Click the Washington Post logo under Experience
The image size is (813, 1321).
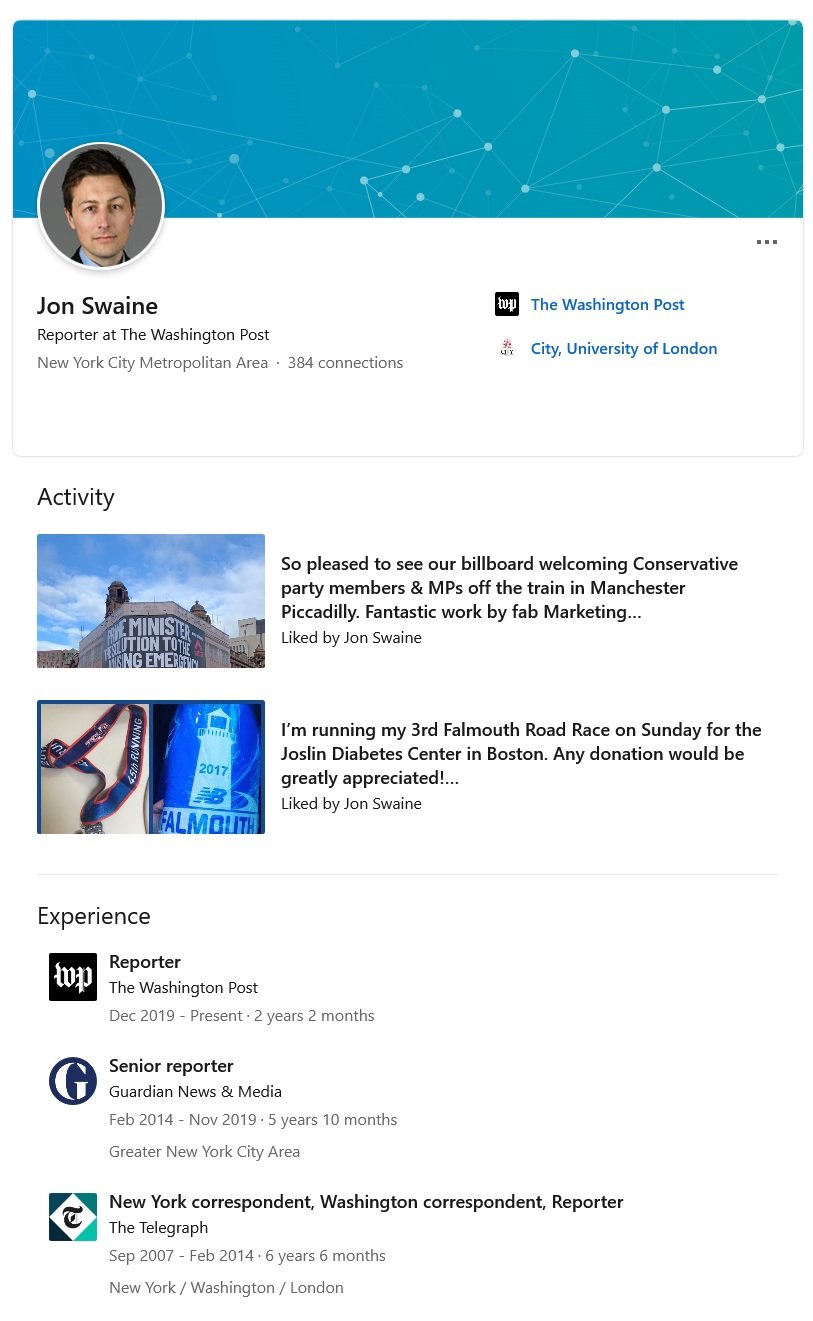(73, 977)
